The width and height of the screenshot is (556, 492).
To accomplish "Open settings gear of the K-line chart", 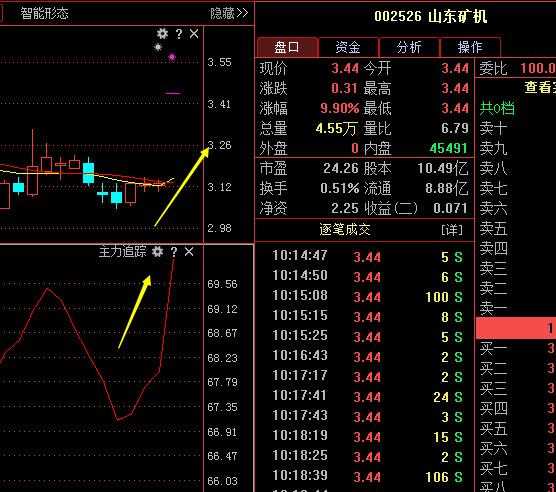I will 162,34.
